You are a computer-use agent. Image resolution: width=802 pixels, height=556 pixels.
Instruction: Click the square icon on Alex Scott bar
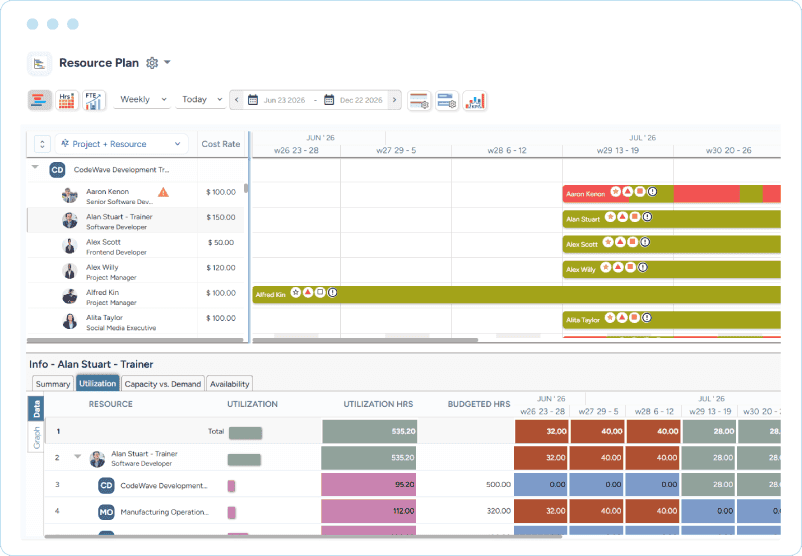(633, 242)
